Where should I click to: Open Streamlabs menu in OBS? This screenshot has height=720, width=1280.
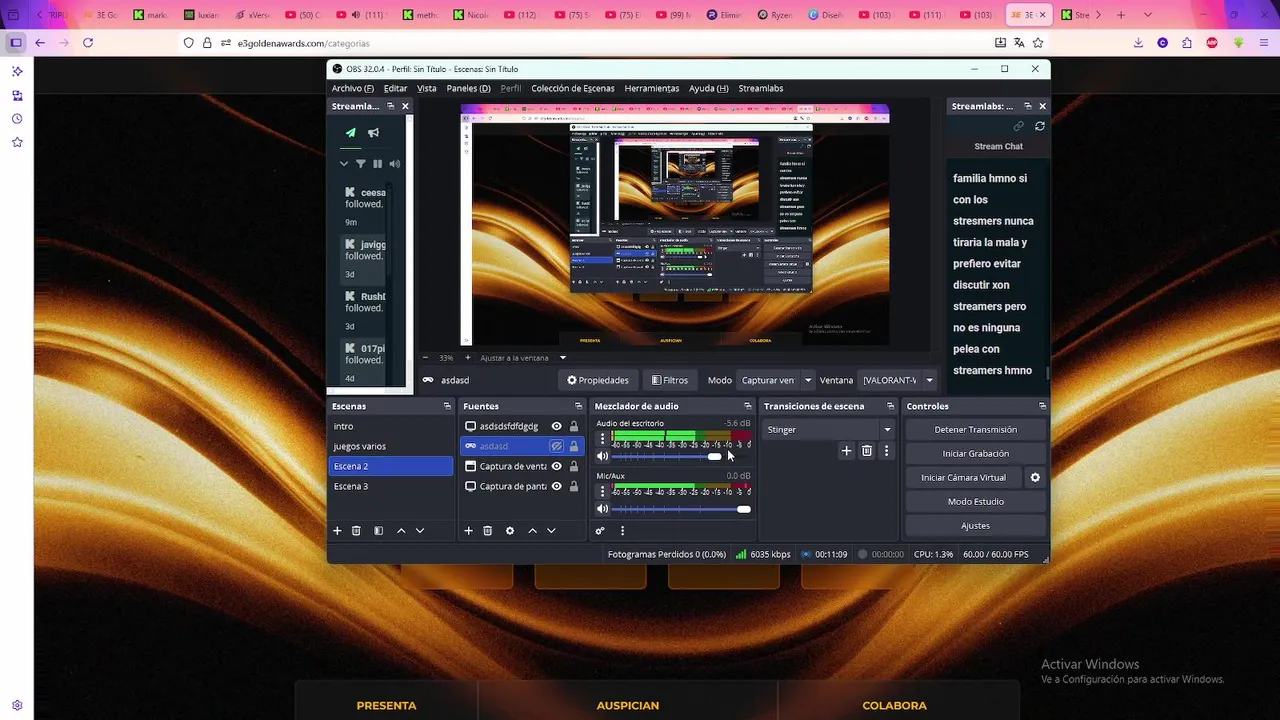coord(761,88)
